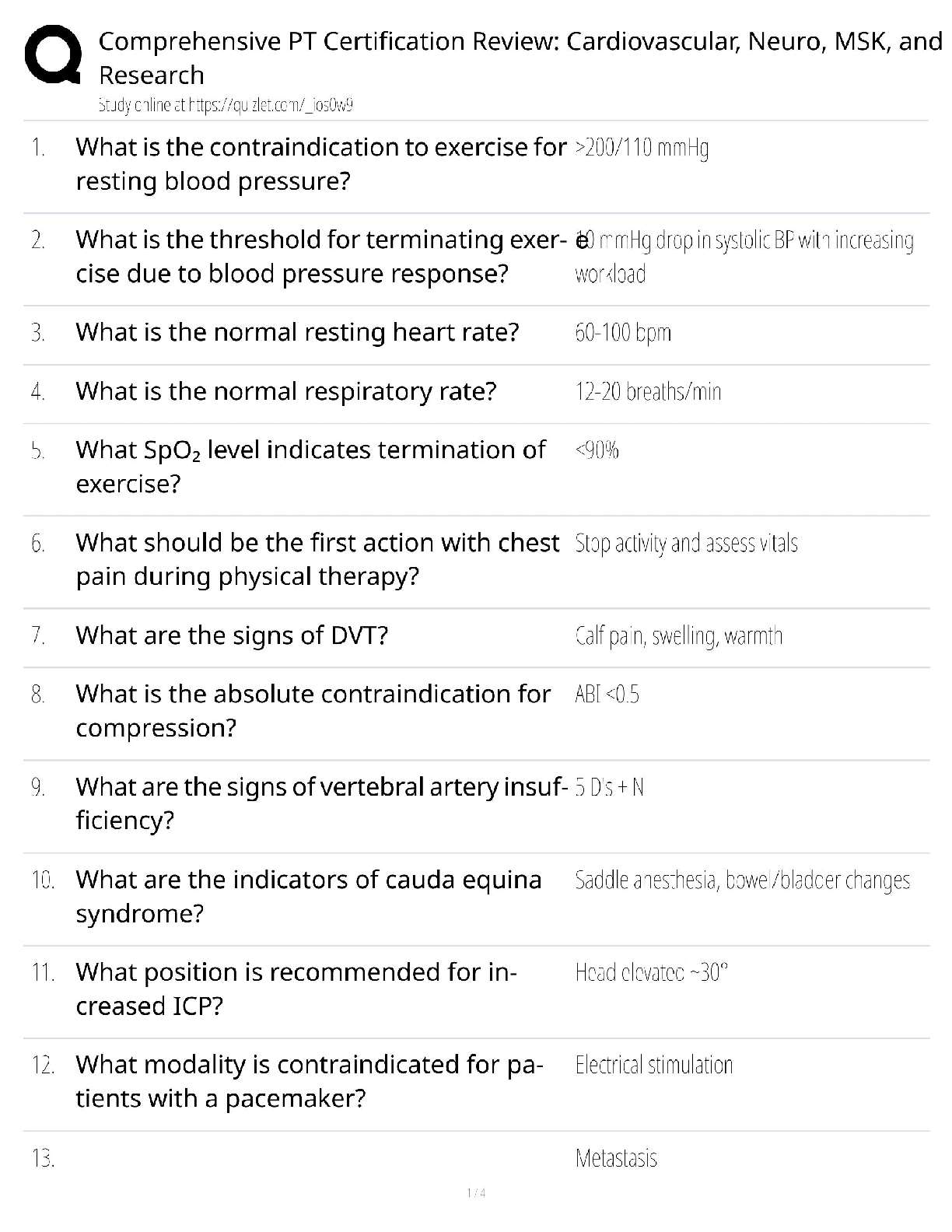Click the signs of DVT question
The height and width of the screenshot is (1232, 952).
point(232,635)
